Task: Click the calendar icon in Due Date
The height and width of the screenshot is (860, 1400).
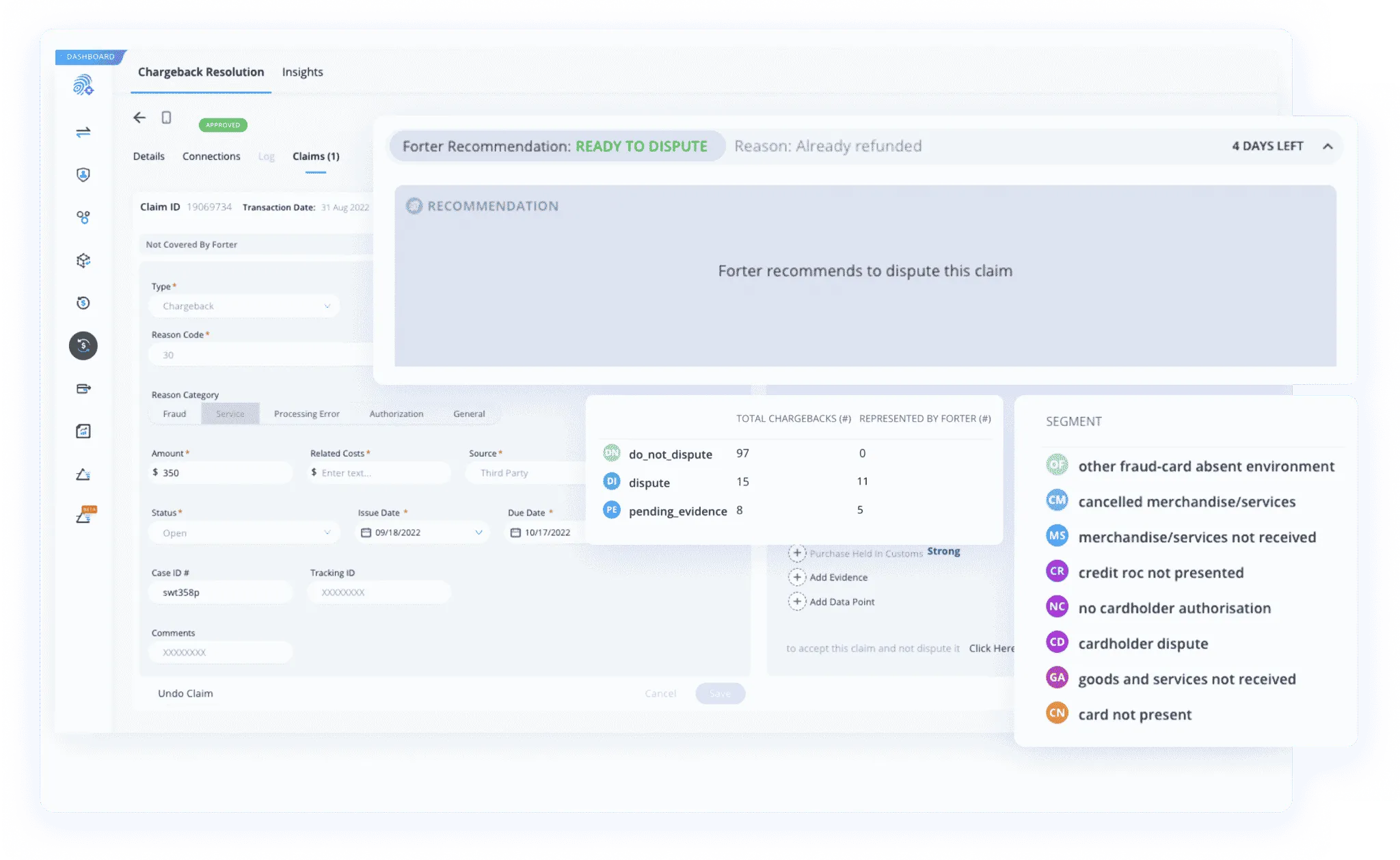Action: [x=515, y=533]
